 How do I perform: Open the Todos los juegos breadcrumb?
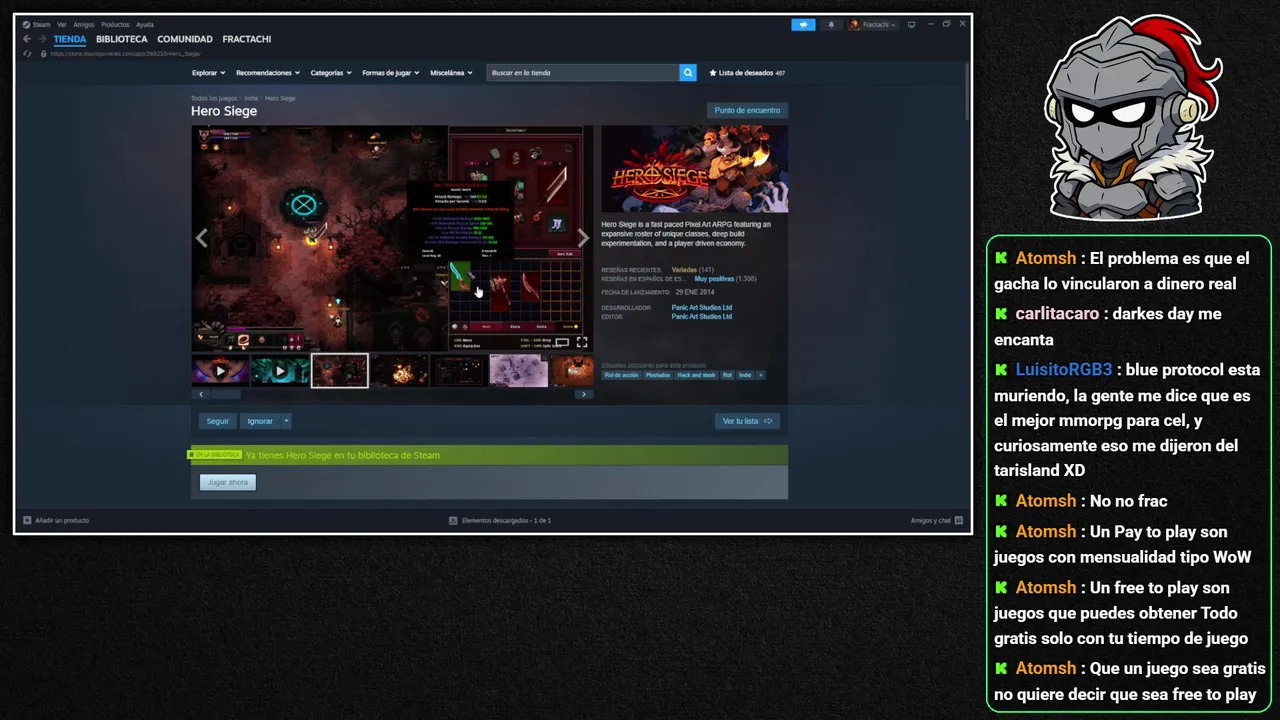point(214,98)
